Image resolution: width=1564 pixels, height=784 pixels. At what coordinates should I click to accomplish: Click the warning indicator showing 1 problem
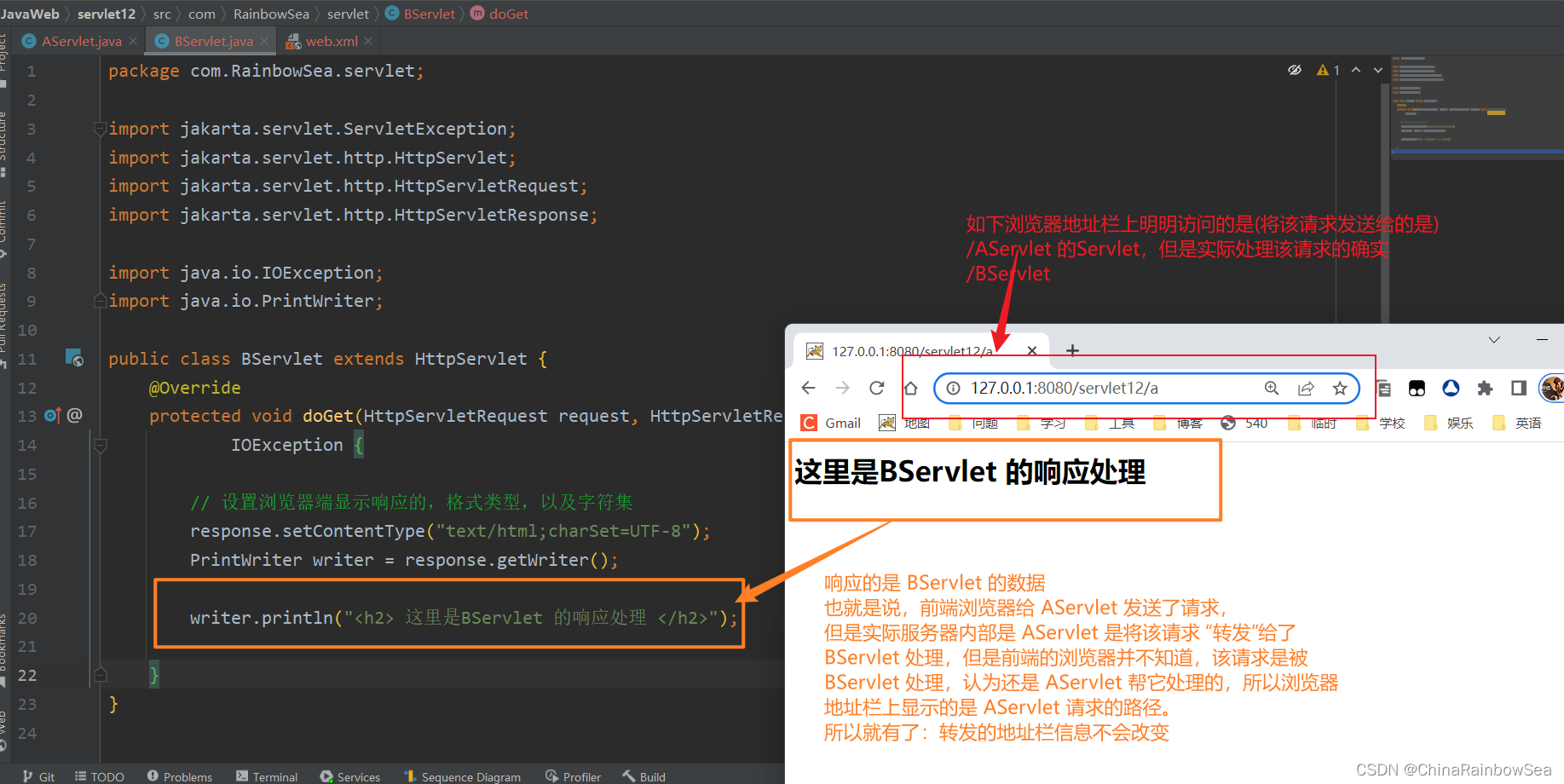pyautogui.click(x=1328, y=70)
